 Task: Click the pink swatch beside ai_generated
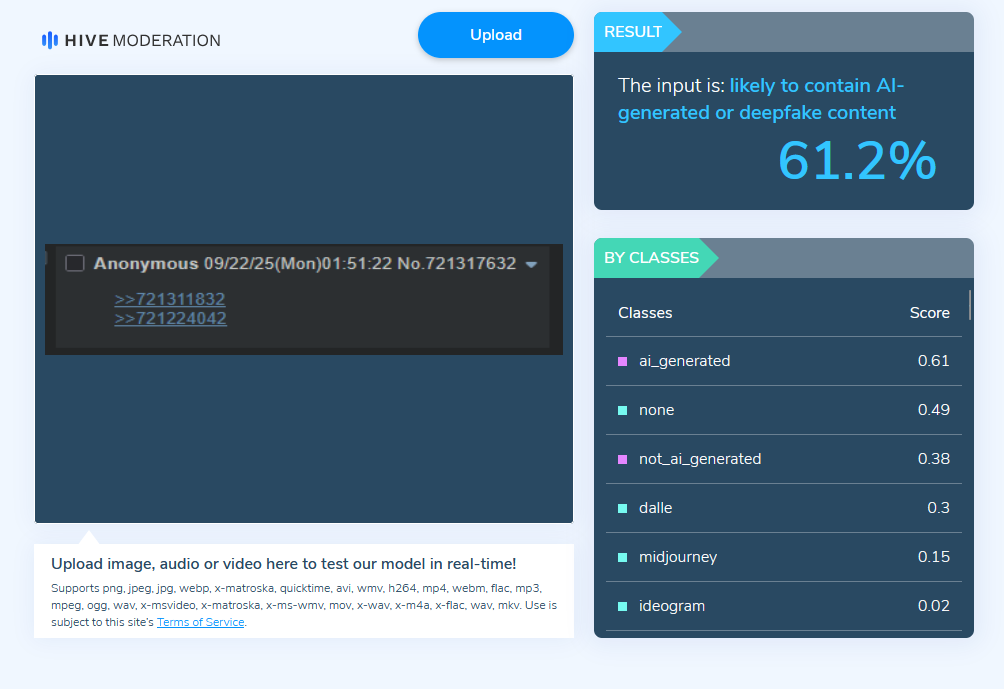(x=622, y=362)
